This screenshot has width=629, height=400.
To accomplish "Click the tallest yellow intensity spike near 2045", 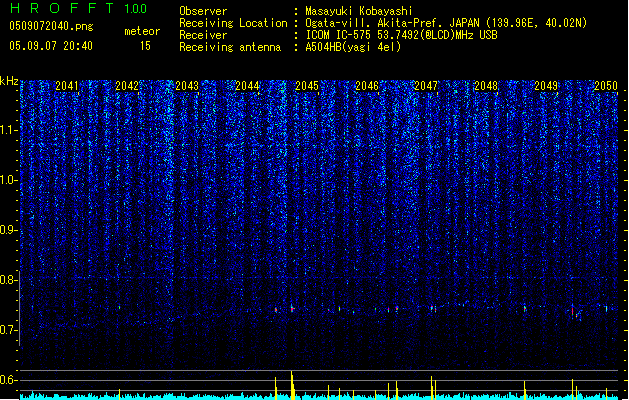I will pos(292,385).
